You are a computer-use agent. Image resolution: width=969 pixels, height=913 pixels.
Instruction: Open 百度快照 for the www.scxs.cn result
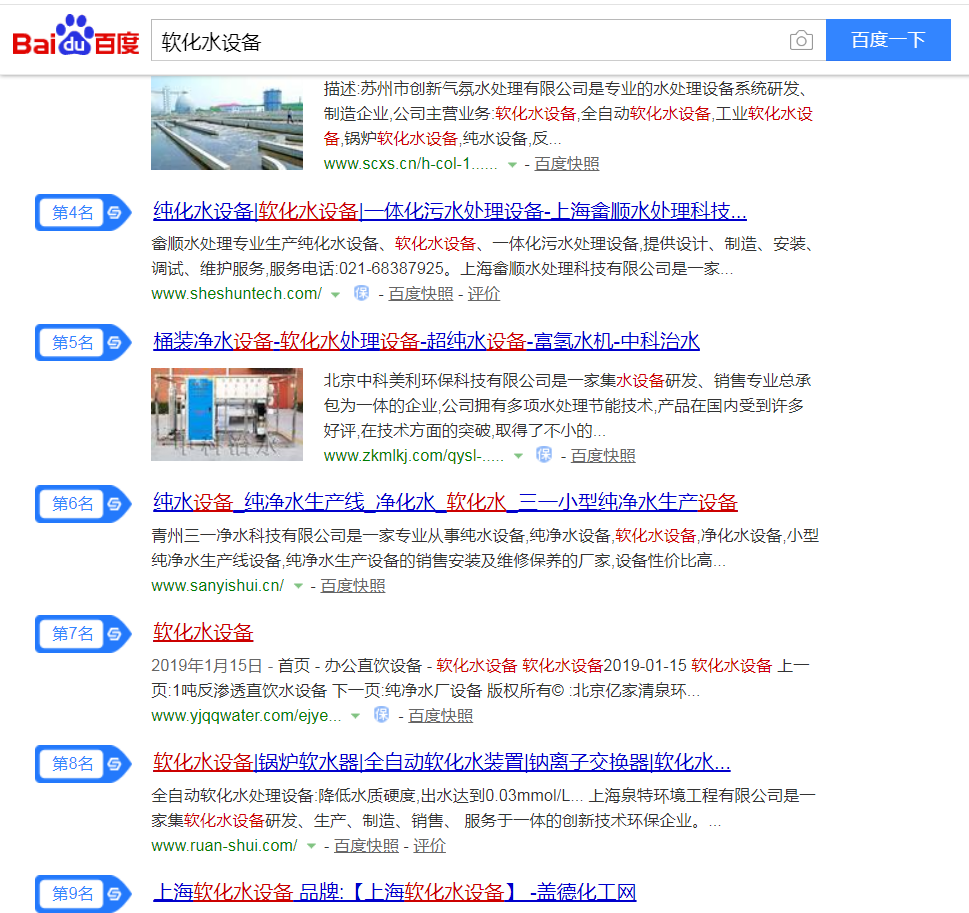pyautogui.click(x=567, y=164)
